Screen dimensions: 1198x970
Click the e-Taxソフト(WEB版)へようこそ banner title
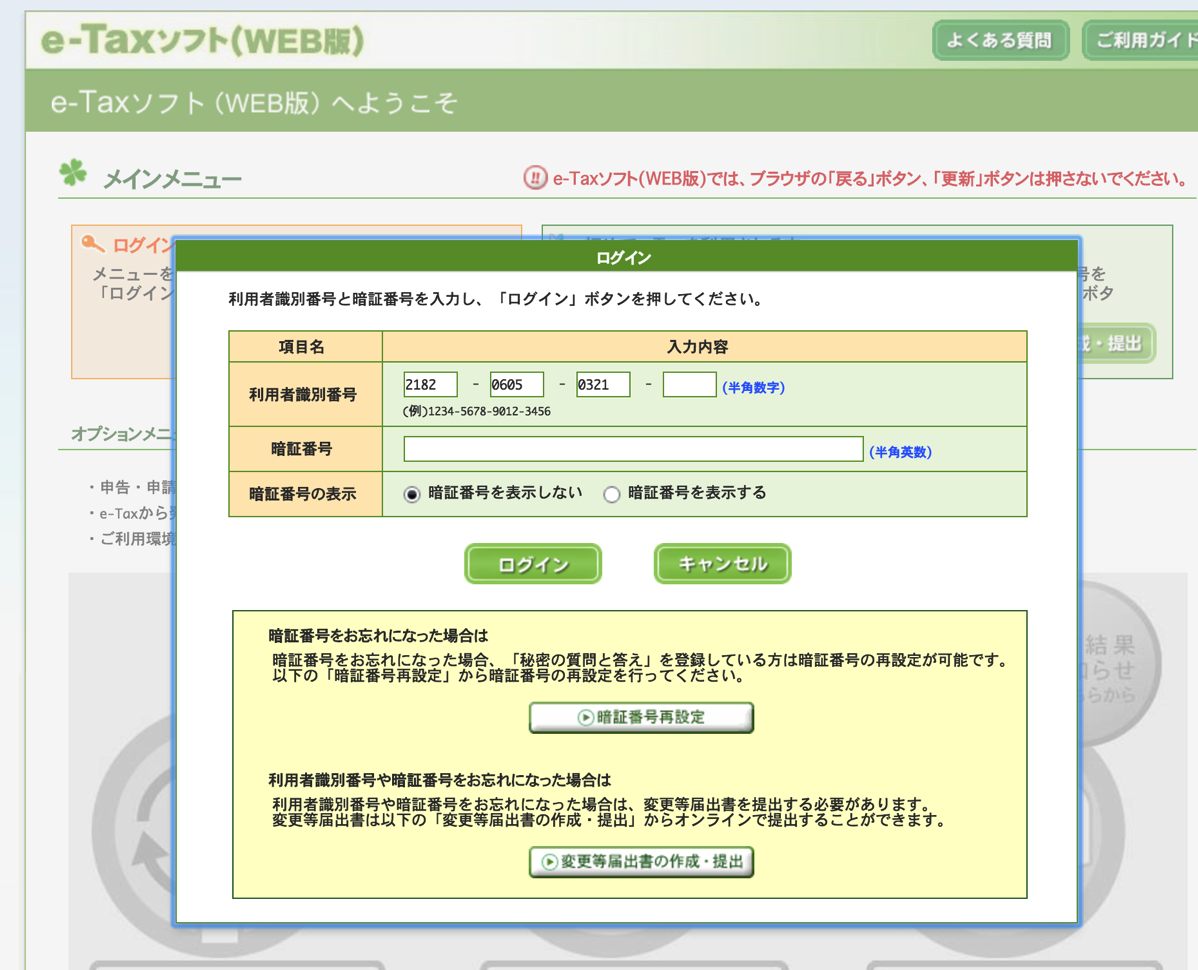pyautogui.click(x=254, y=102)
